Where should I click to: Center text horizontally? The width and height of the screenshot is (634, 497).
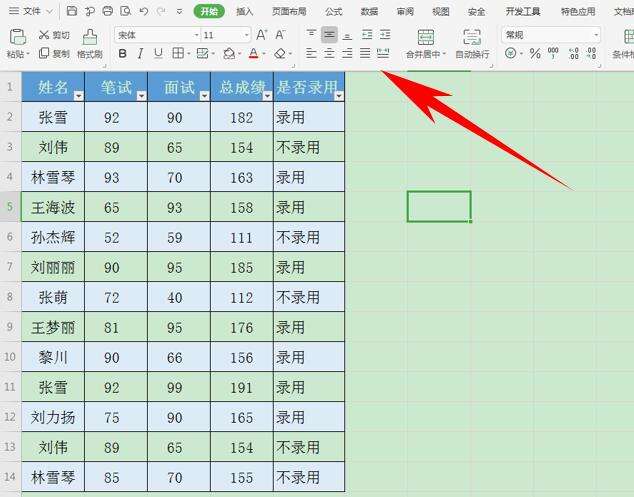[x=330, y=53]
